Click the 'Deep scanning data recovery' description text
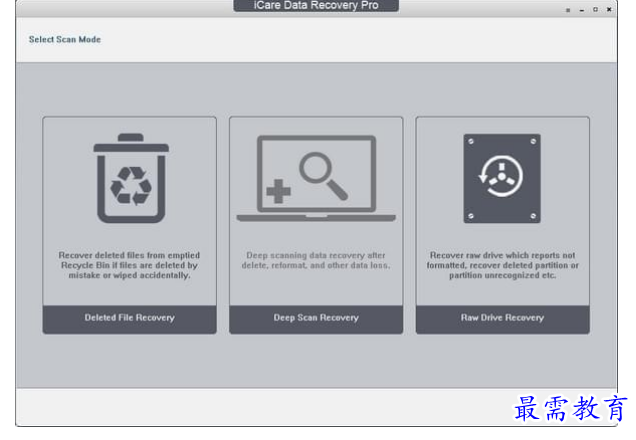The image size is (636, 440). coord(316,260)
